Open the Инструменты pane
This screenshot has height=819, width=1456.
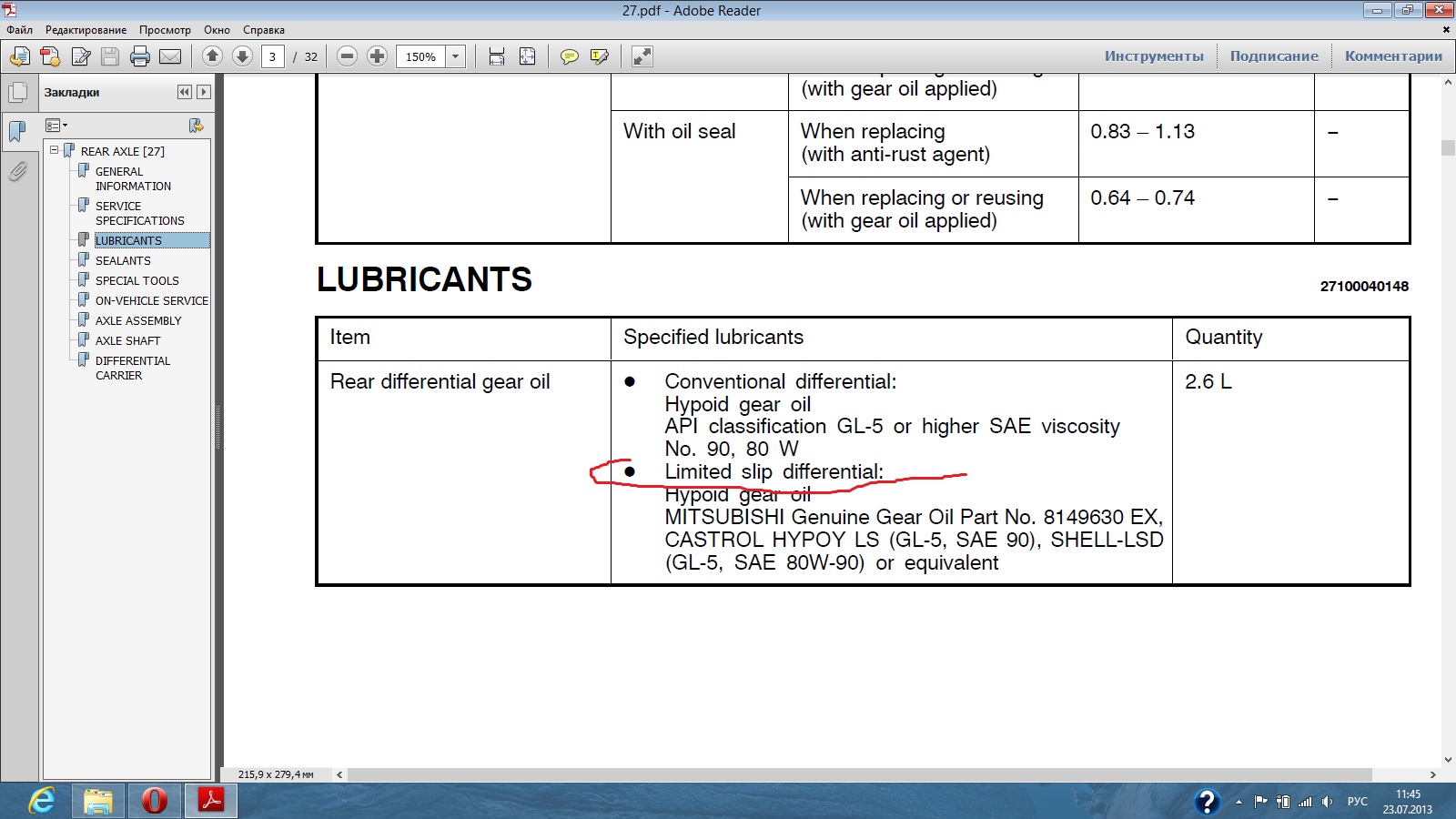point(1153,56)
